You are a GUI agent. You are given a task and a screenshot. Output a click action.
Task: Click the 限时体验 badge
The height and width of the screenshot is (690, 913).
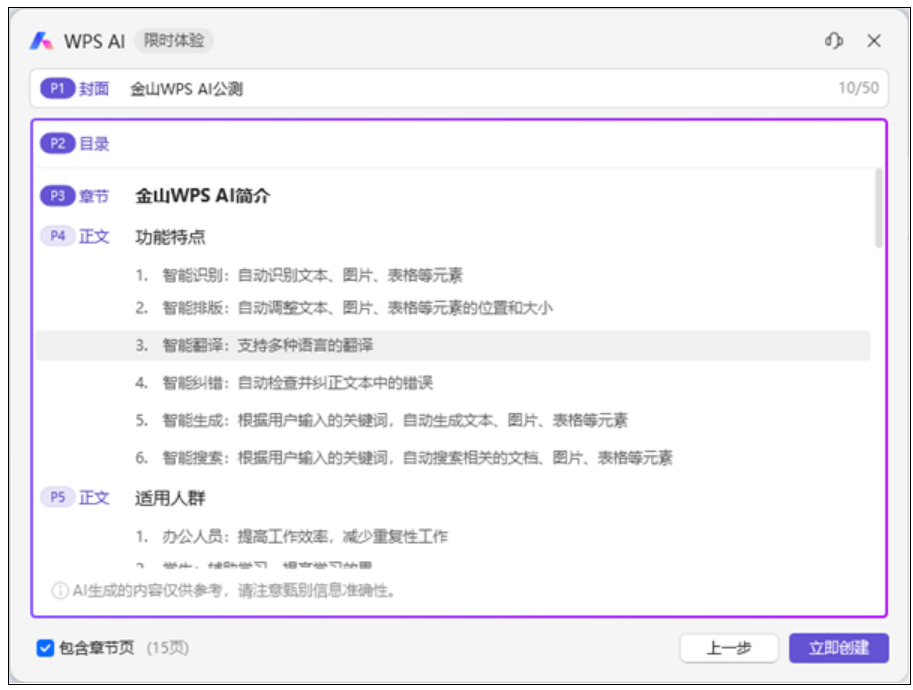pyautogui.click(x=174, y=40)
